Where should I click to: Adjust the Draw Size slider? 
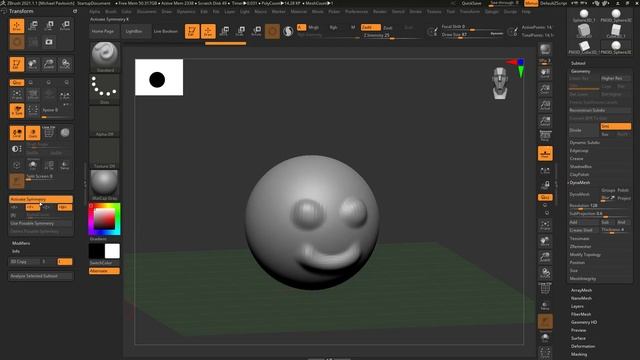[472, 35]
